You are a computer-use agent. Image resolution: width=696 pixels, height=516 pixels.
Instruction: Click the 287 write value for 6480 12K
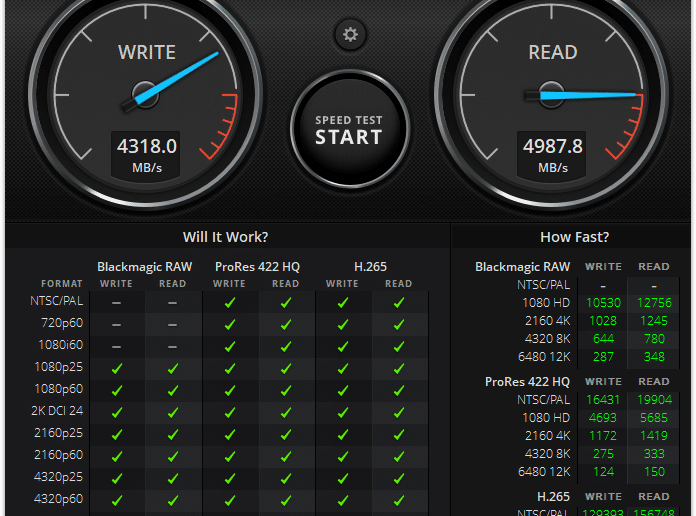point(603,357)
